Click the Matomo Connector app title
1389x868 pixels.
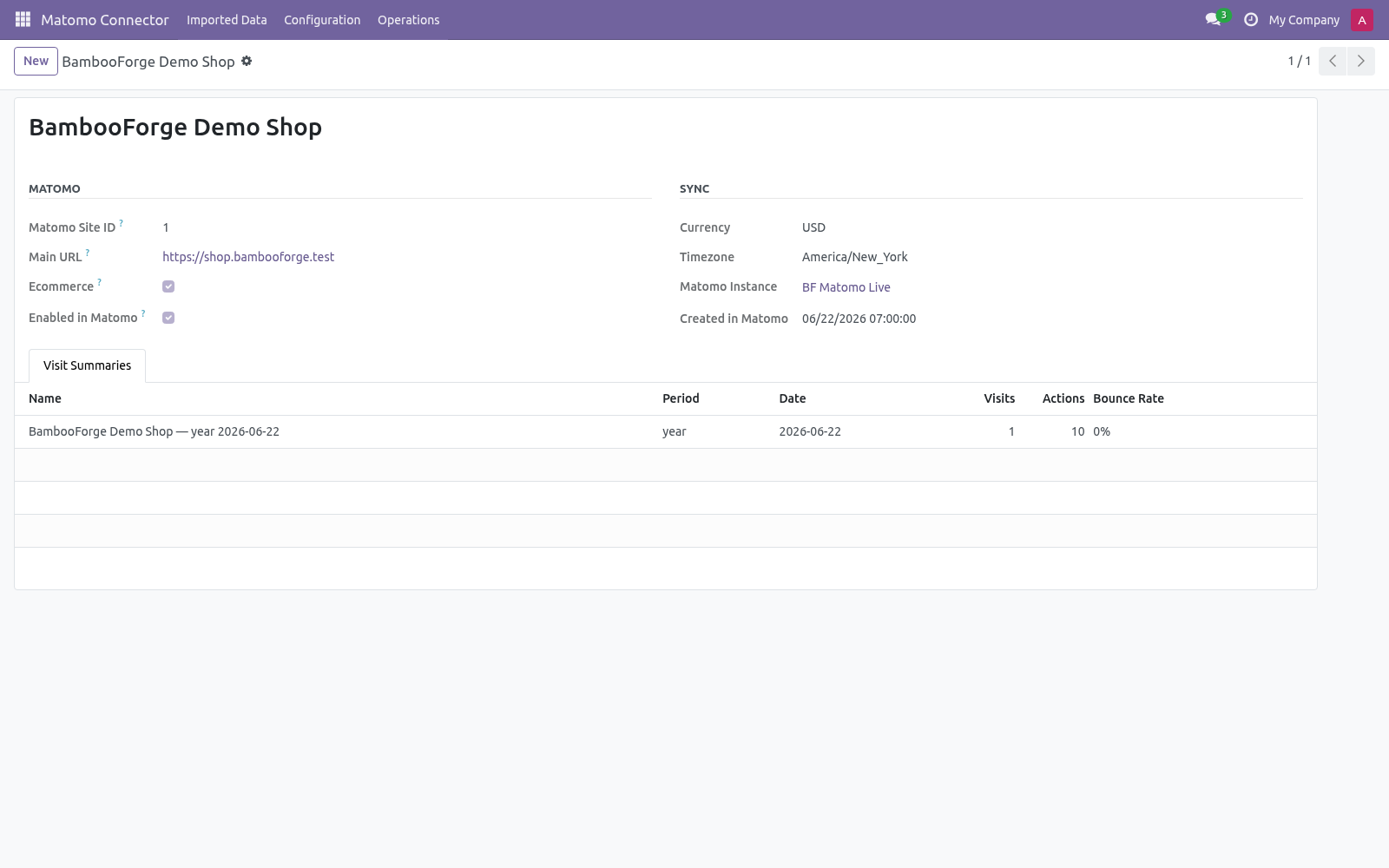[x=104, y=20]
